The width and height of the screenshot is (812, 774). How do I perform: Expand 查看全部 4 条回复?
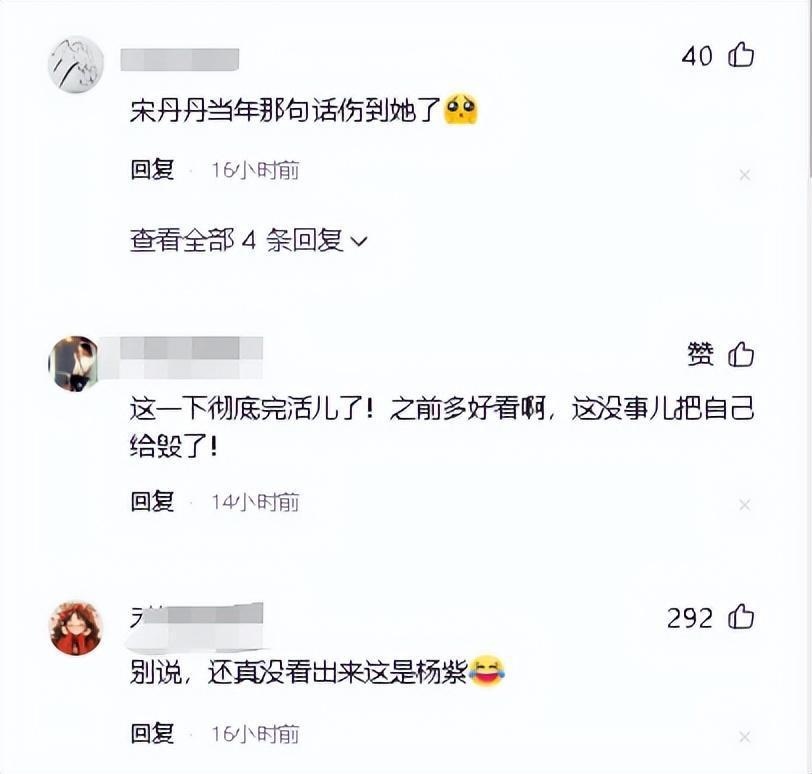click(249, 240)
